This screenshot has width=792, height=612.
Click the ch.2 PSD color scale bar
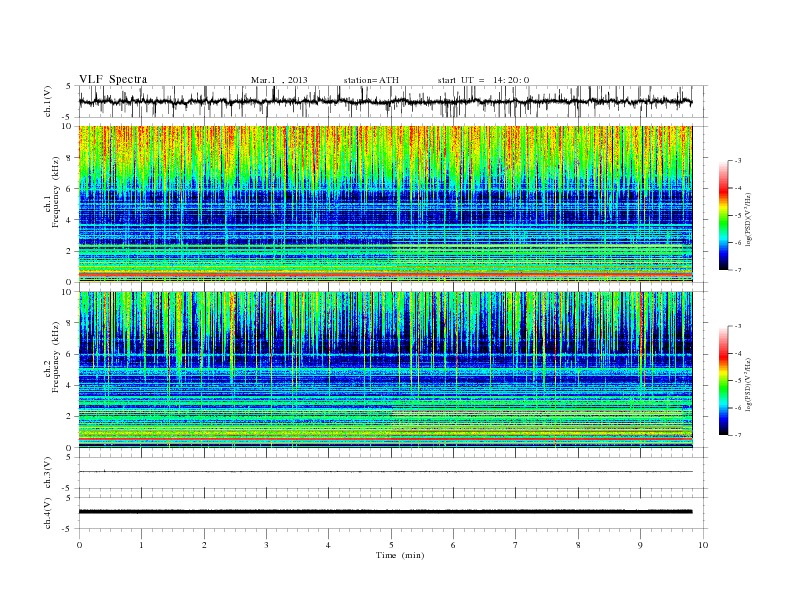click(x=723, y=380)
